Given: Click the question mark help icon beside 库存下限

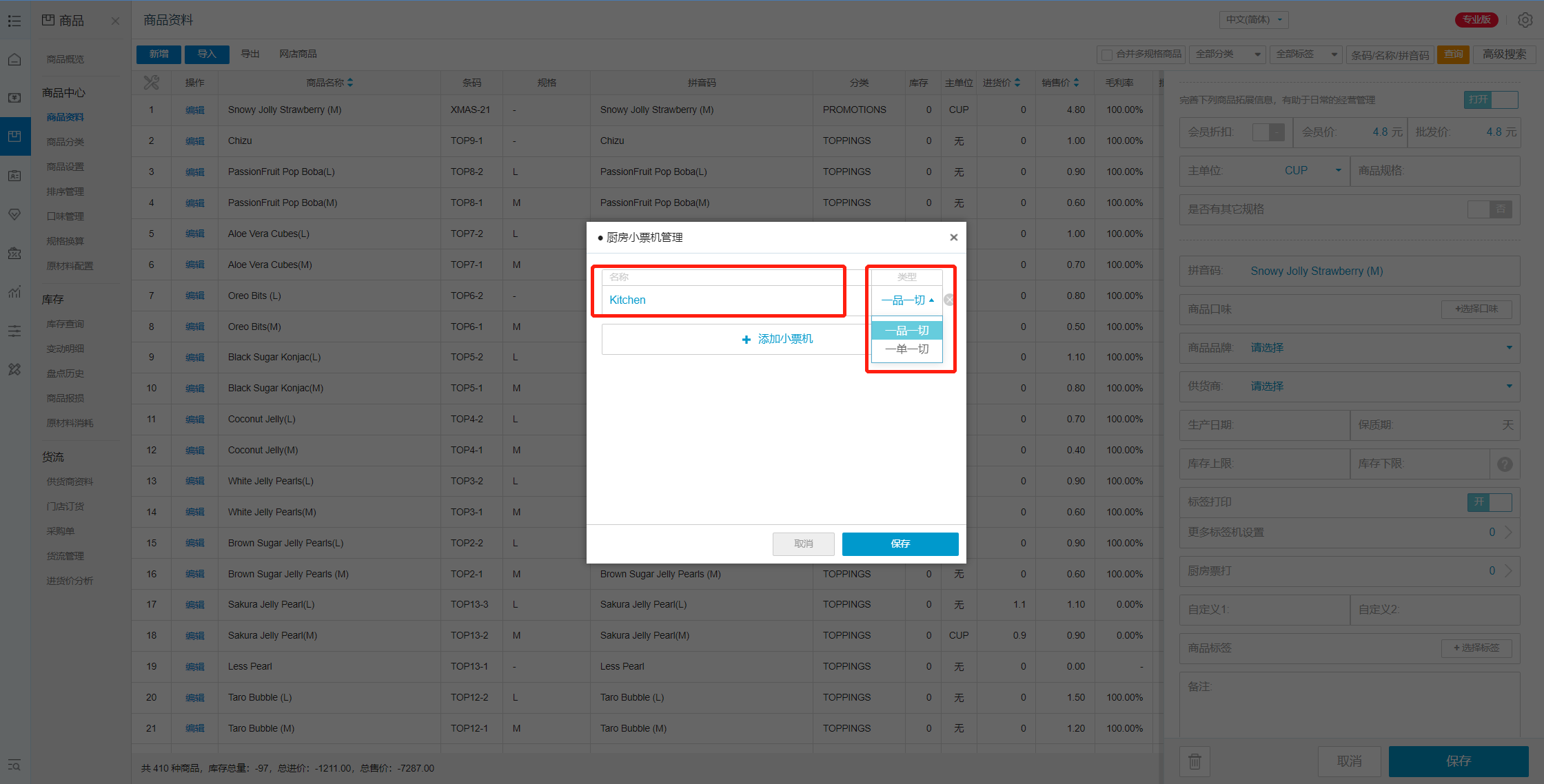Looking at the screenshot, I should click(1505, 464).
